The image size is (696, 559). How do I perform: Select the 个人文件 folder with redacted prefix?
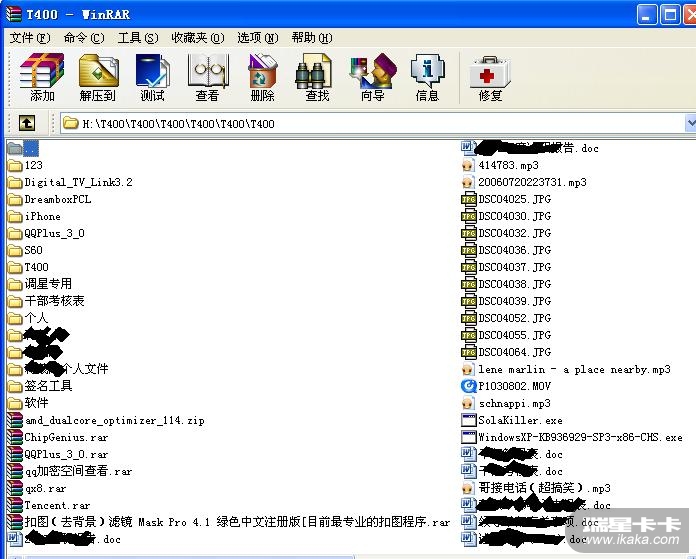[58, 369]
